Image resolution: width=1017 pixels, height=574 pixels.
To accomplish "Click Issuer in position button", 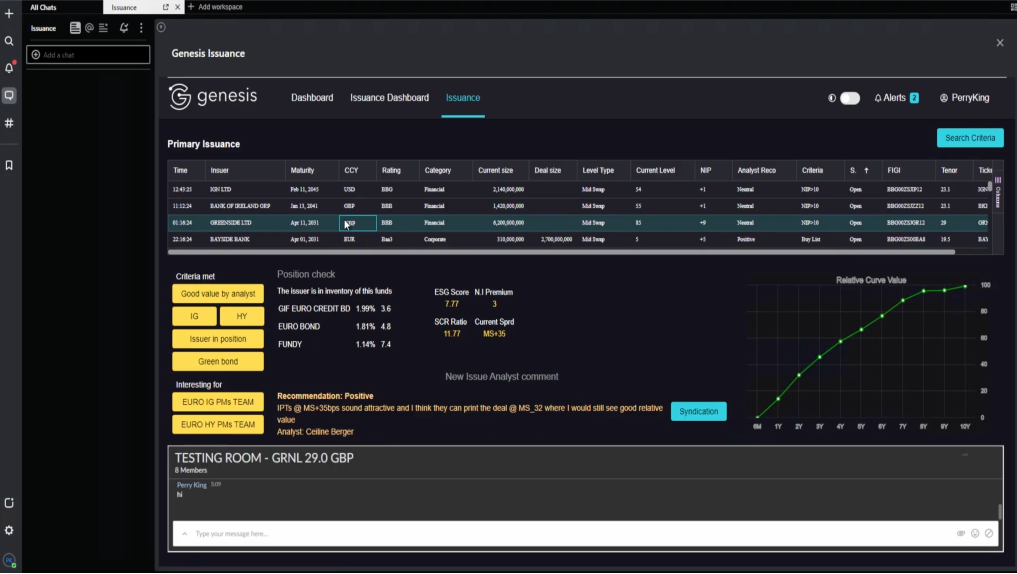I will 218,339.
